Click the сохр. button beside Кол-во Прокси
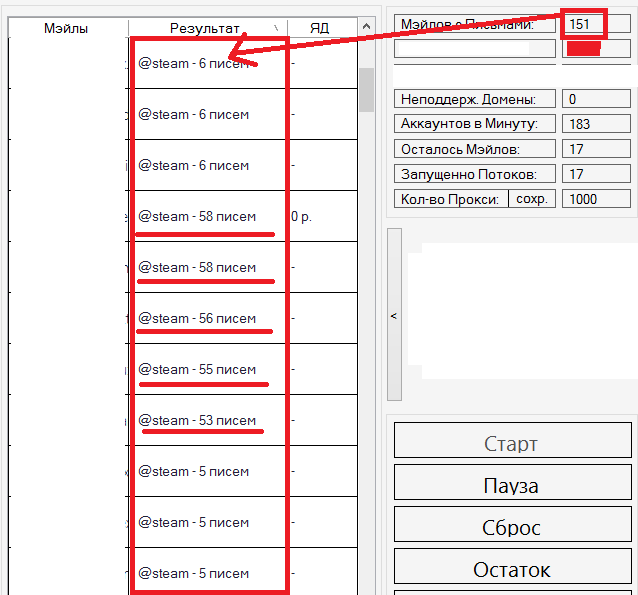 (531, 199)
